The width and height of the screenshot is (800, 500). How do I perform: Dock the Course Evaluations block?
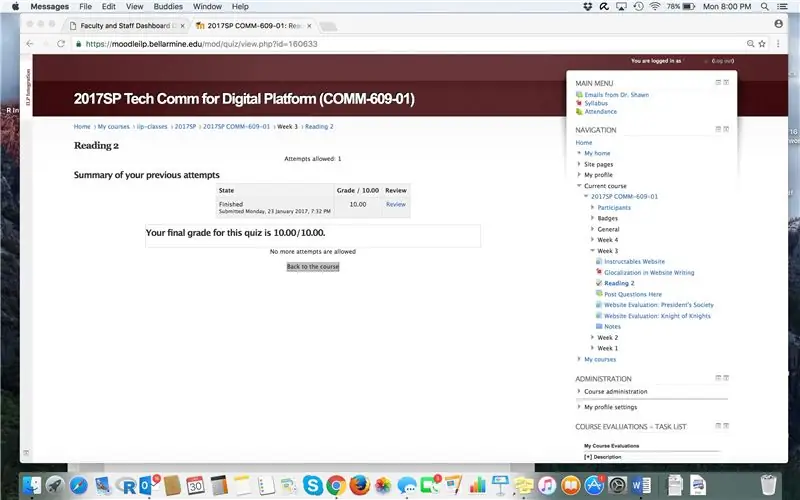[x=727, y=426]
